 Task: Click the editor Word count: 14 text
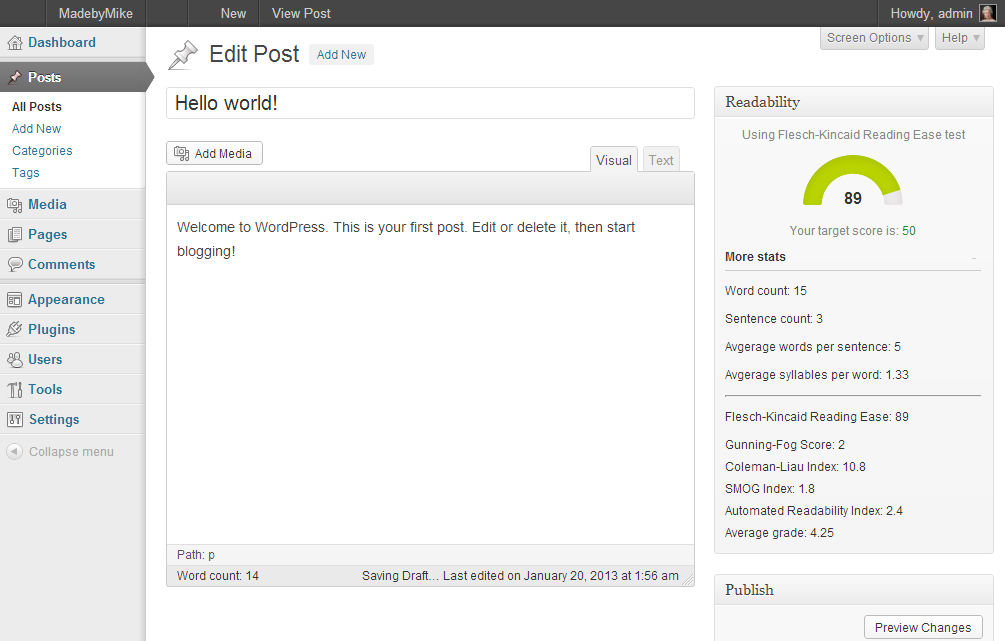(x=218, y=576)
